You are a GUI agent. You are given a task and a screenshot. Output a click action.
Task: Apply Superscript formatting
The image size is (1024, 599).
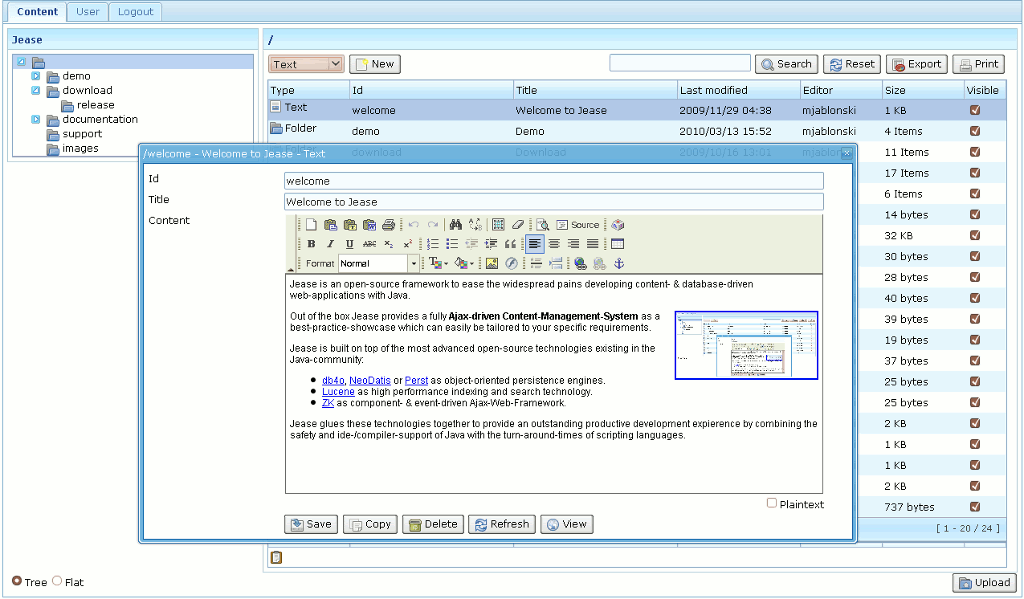pos(408,244)
